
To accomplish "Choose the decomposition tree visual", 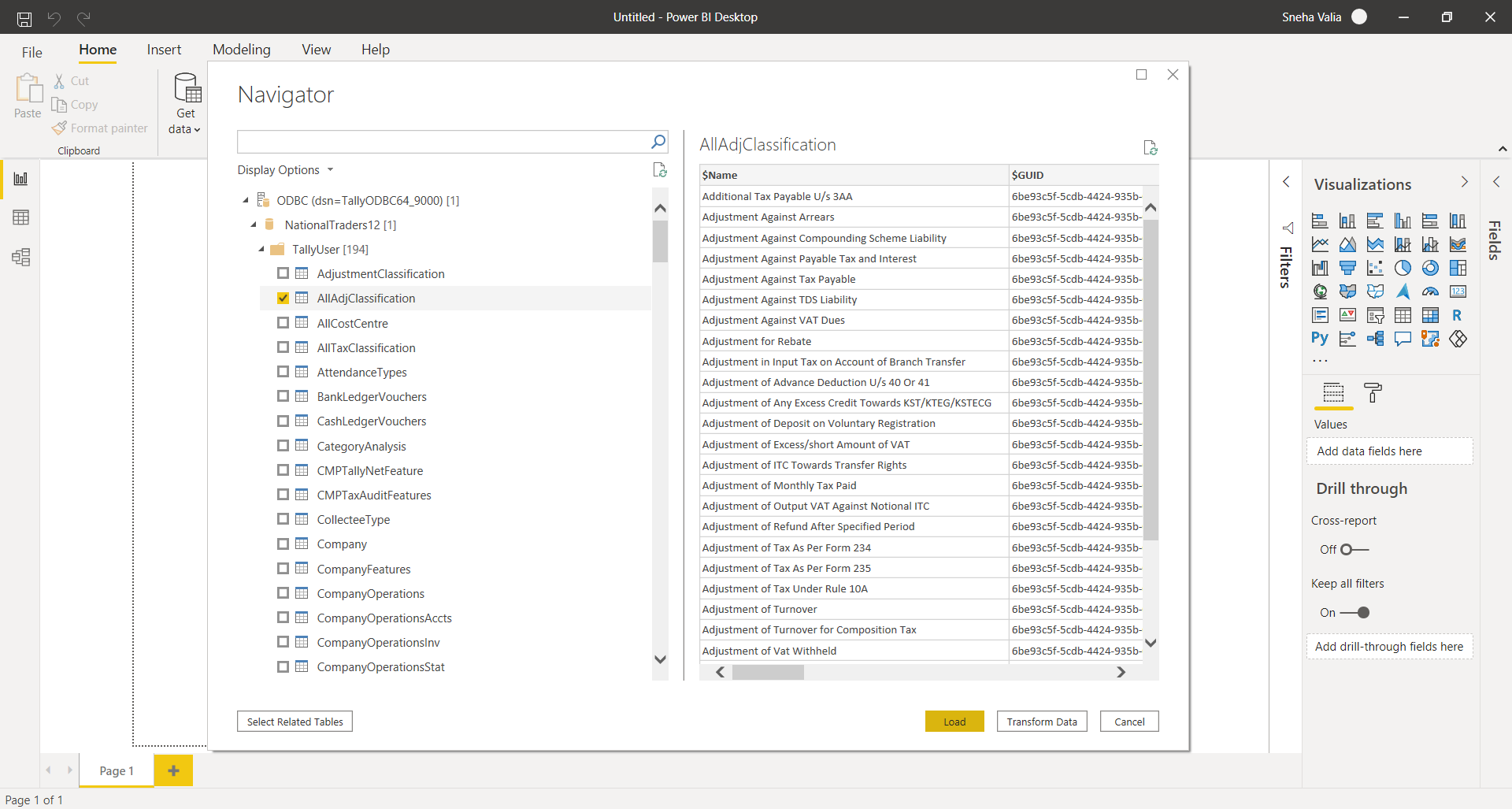I will tap(1375, 339).
